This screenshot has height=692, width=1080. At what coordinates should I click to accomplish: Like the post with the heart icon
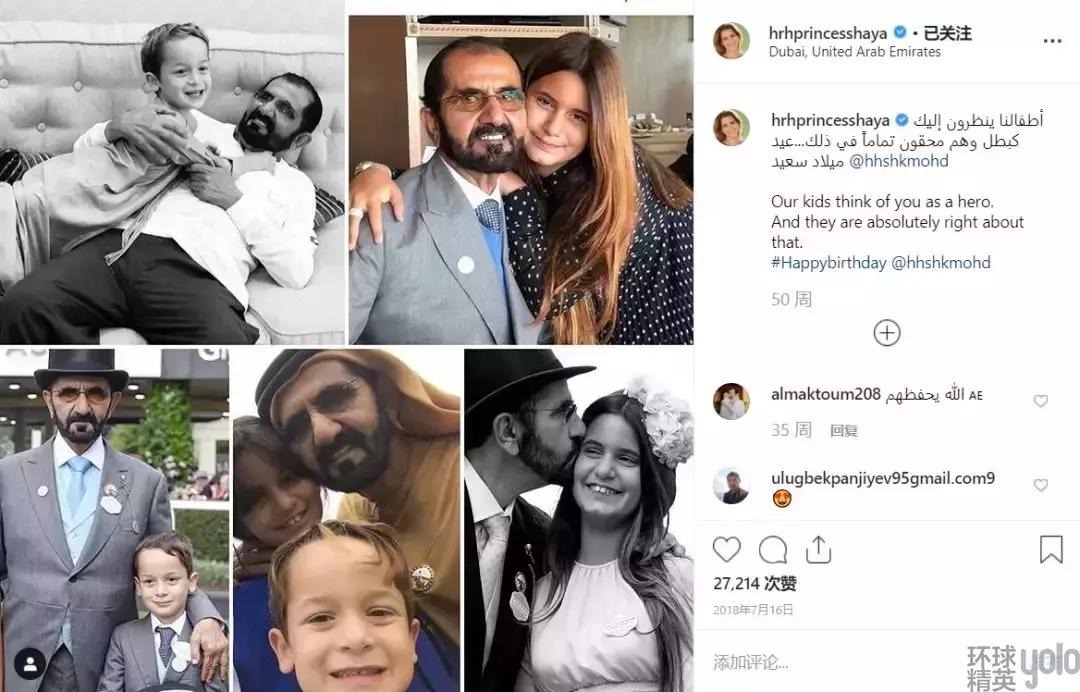(727, 549)
